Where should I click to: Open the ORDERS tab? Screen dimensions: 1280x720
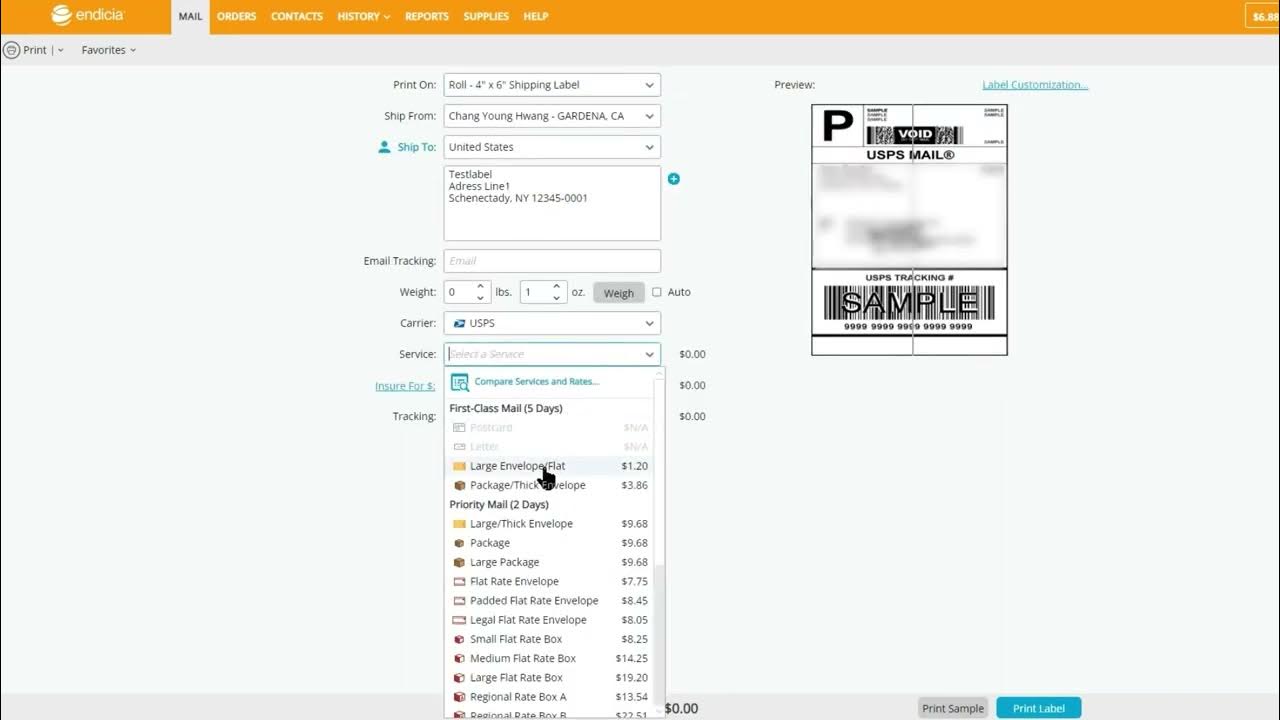tap(236, 16)
